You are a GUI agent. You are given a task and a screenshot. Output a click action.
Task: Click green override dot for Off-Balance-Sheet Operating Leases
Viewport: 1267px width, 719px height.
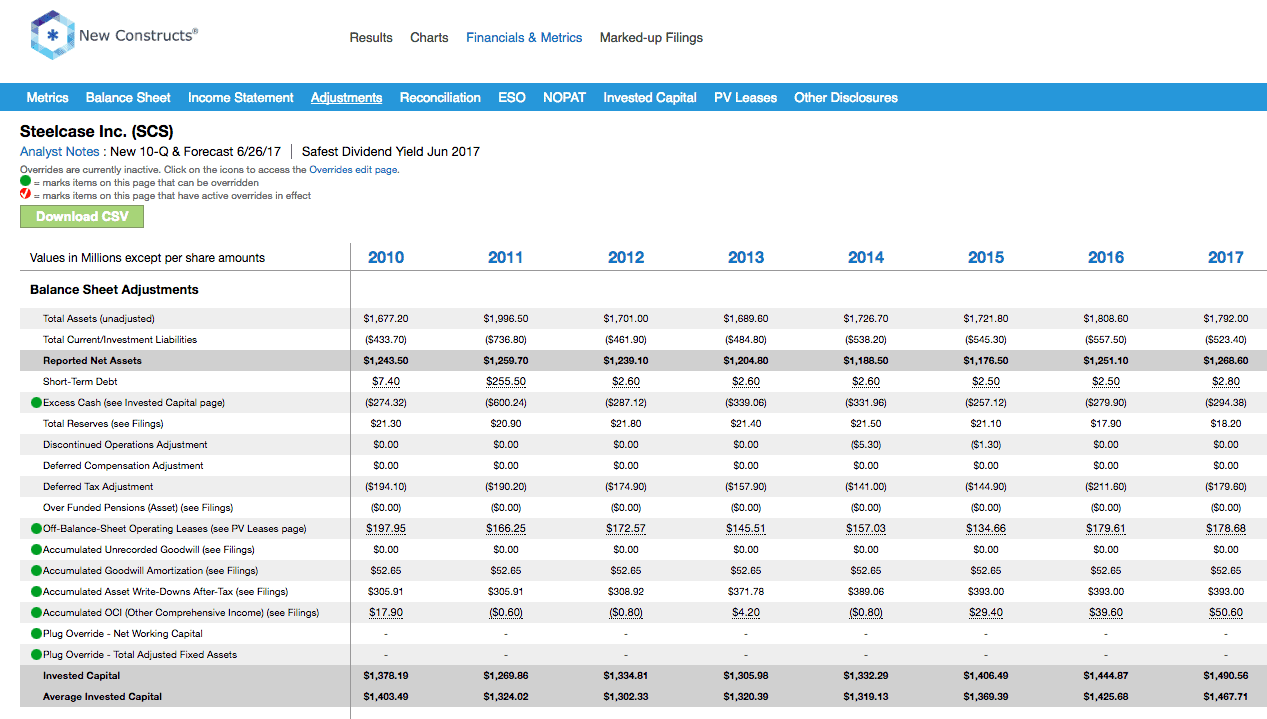[36, 529]
